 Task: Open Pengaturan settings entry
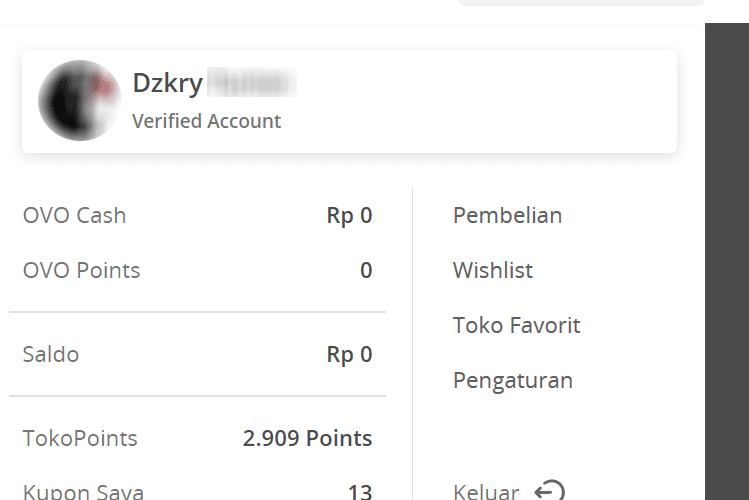[x=513, y=381]
